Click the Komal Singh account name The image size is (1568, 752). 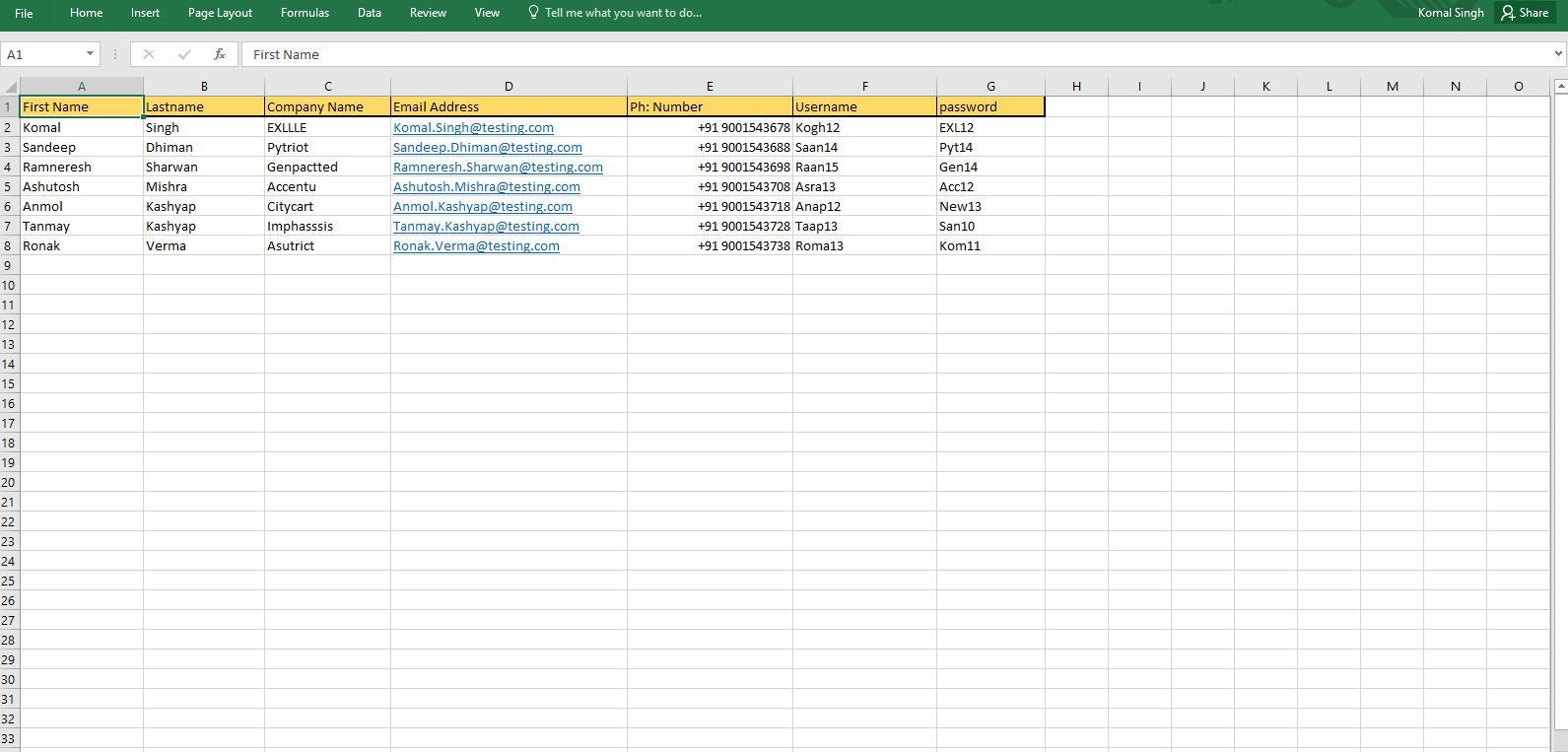[x=1450, y=13]
